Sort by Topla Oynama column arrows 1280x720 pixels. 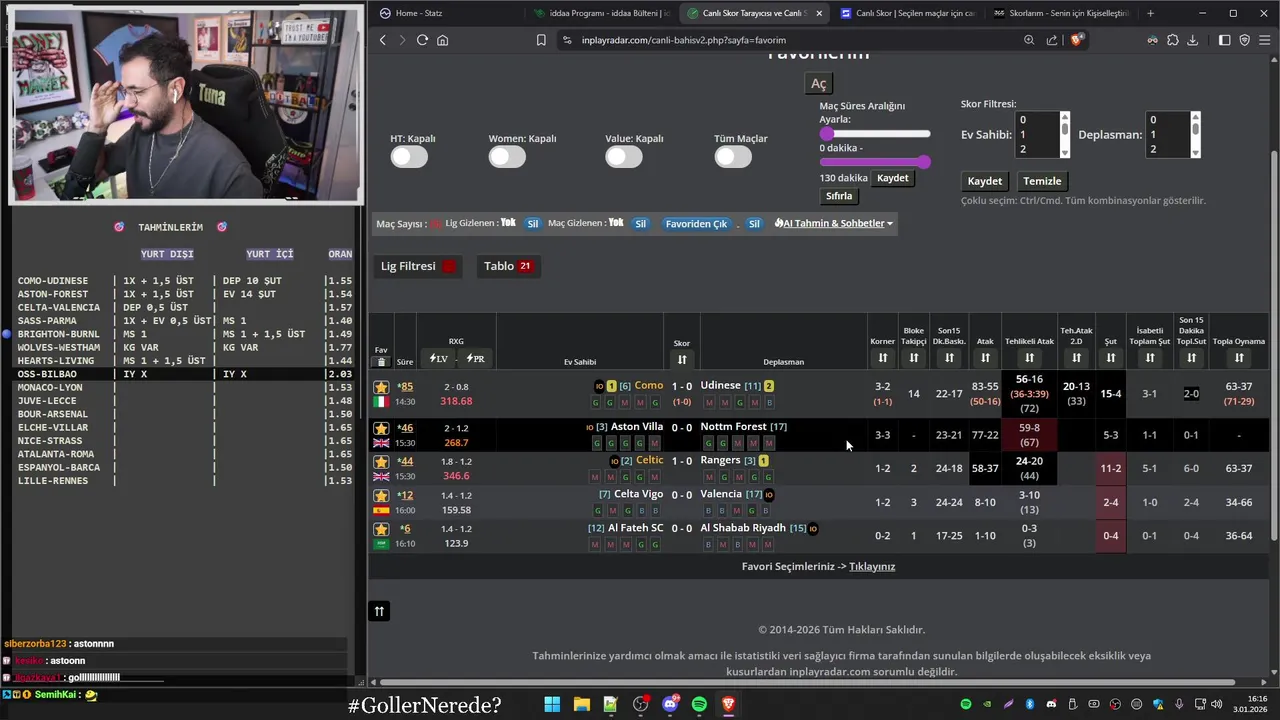tap(1239, 358)
